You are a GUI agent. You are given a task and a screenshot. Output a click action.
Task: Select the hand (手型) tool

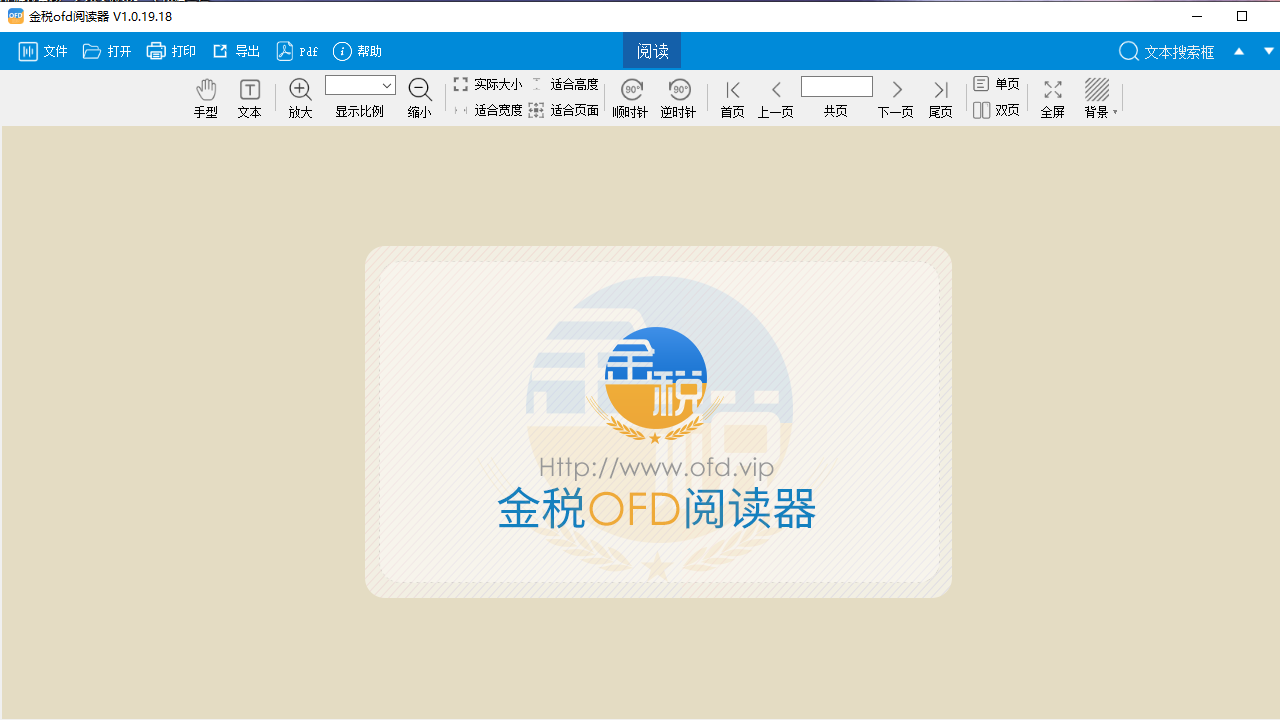[205, 98]
